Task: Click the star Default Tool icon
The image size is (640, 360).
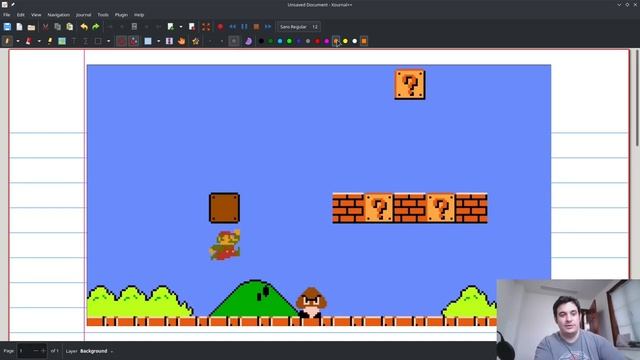Action: 196,41
